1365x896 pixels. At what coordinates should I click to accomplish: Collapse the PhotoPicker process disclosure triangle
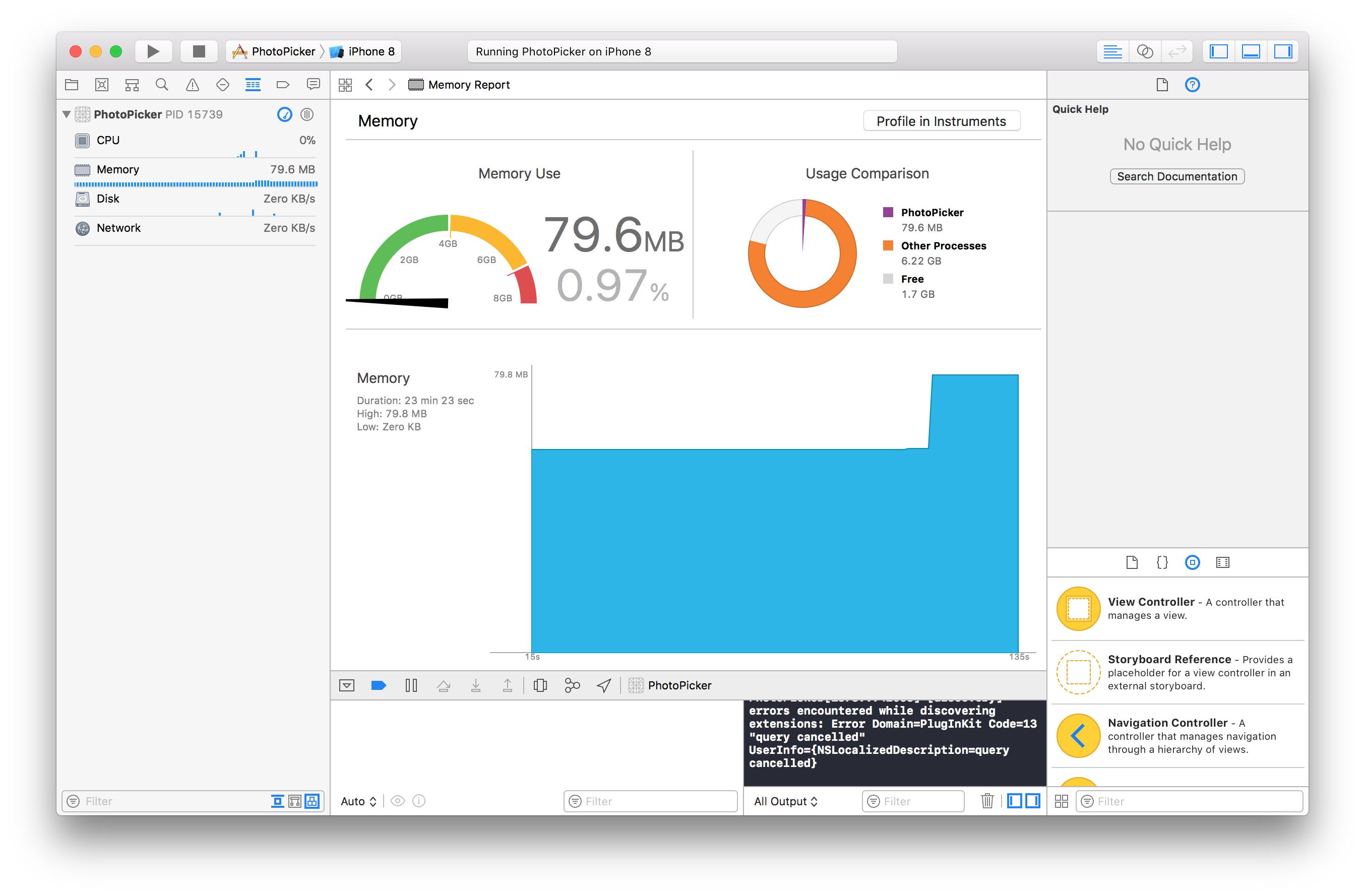click(x=67, y=114)
